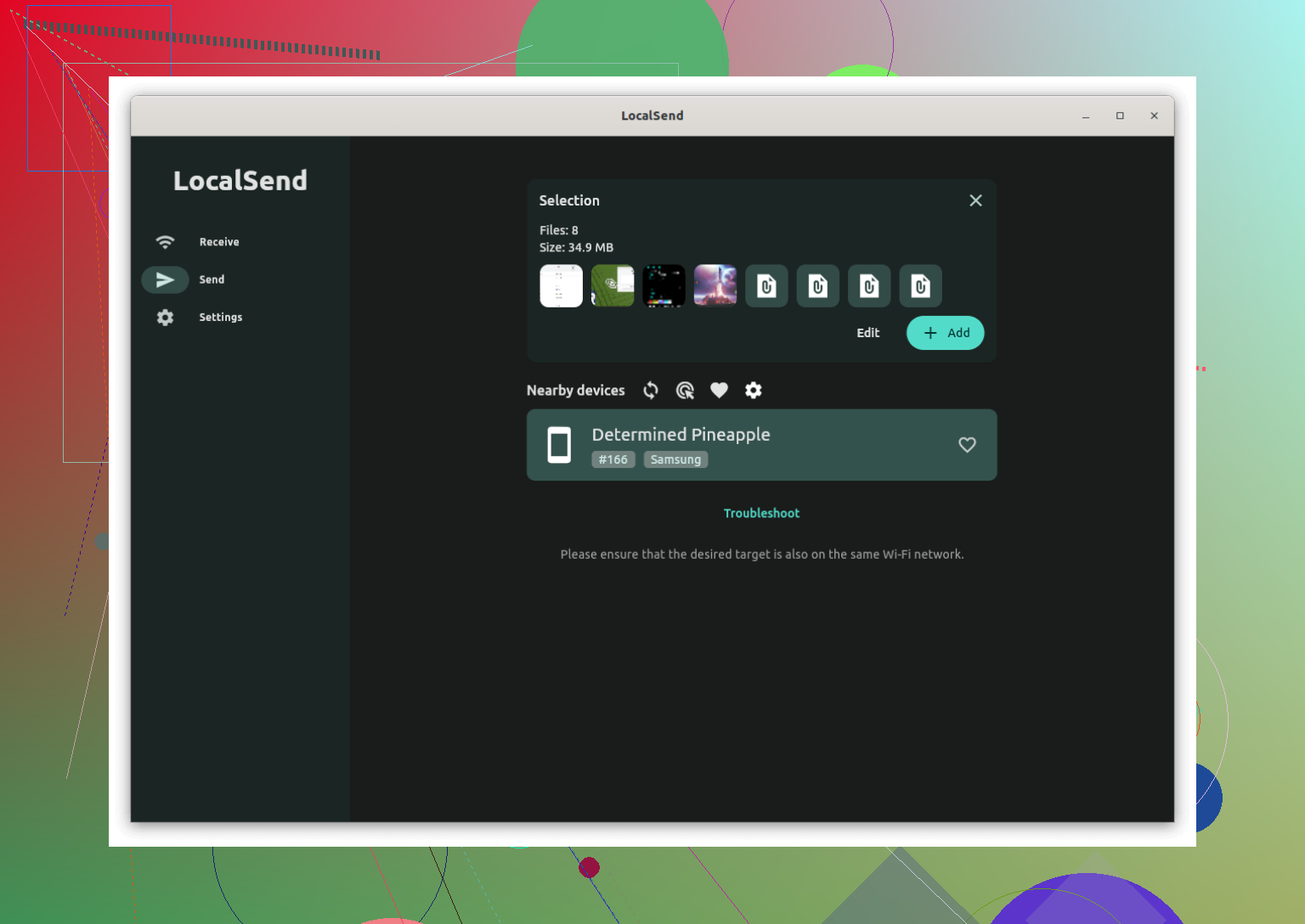Refresh the nearby devices list
This screenshot has height=924, width=1305.
point(651,390)
